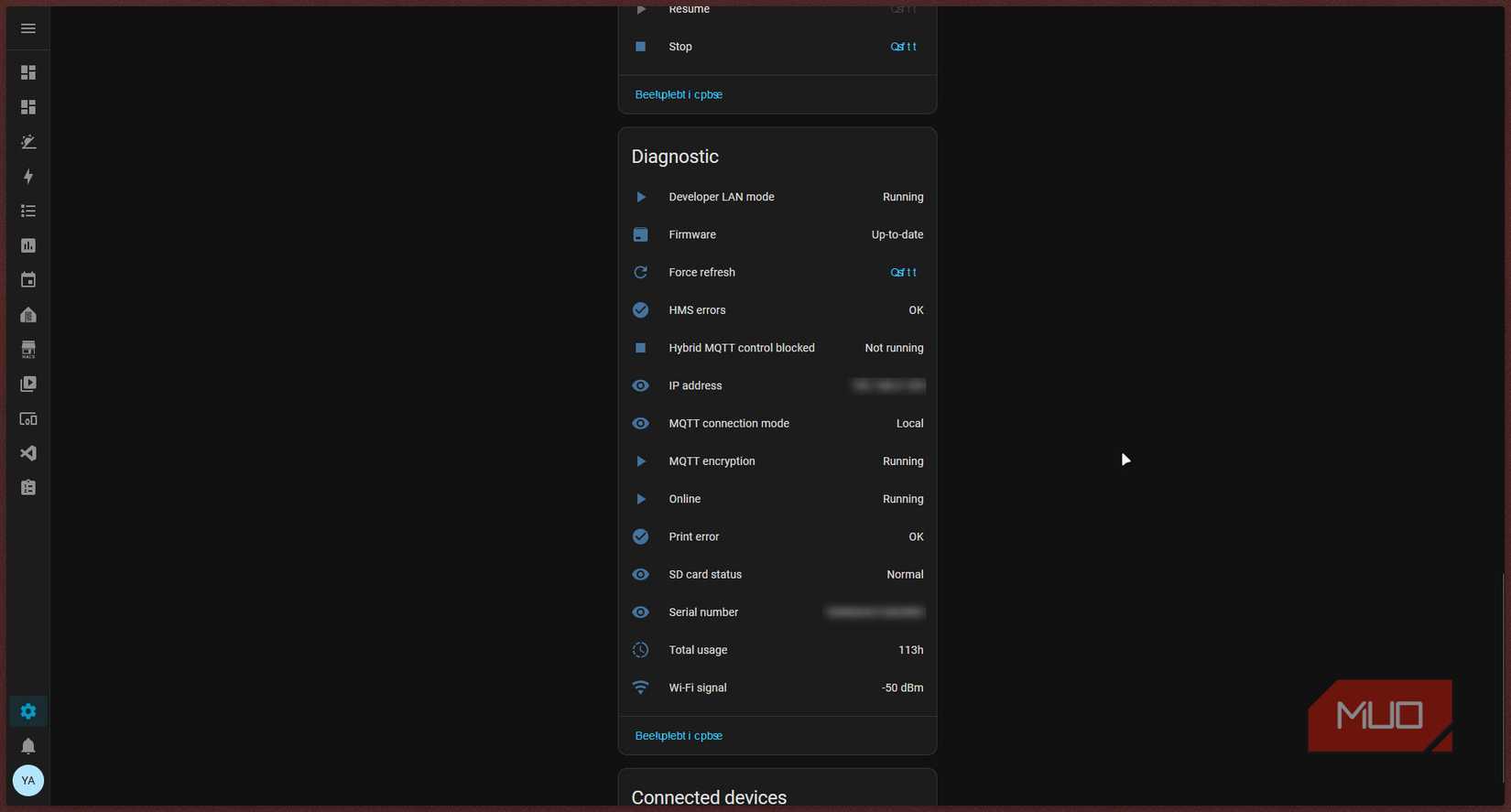The height and width of the screenshot is (812, 1511).
Task: Click the Not running status value
Action: click(x=894, y=348)
